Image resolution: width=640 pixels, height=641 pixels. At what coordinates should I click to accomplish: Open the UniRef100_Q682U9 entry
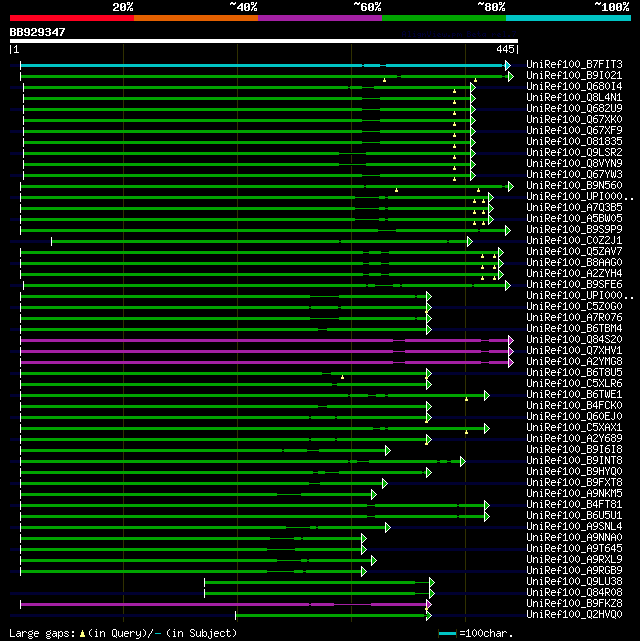coord(574,109)
